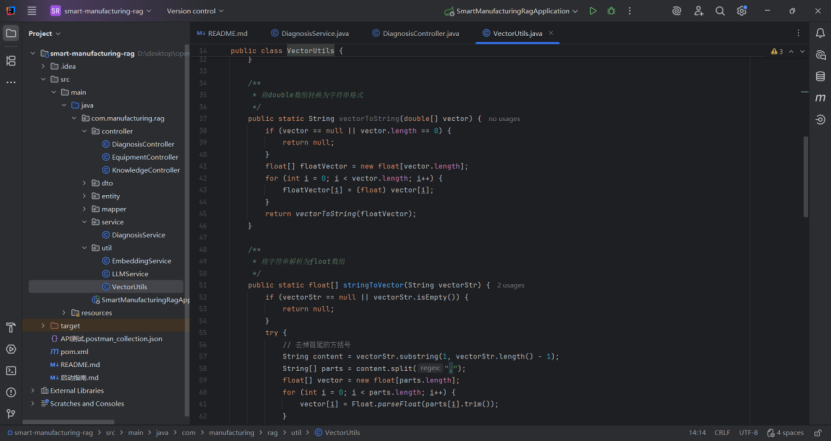The image size is (831, 442).
Task: Expand the dto package
Action: click(84, 183)
